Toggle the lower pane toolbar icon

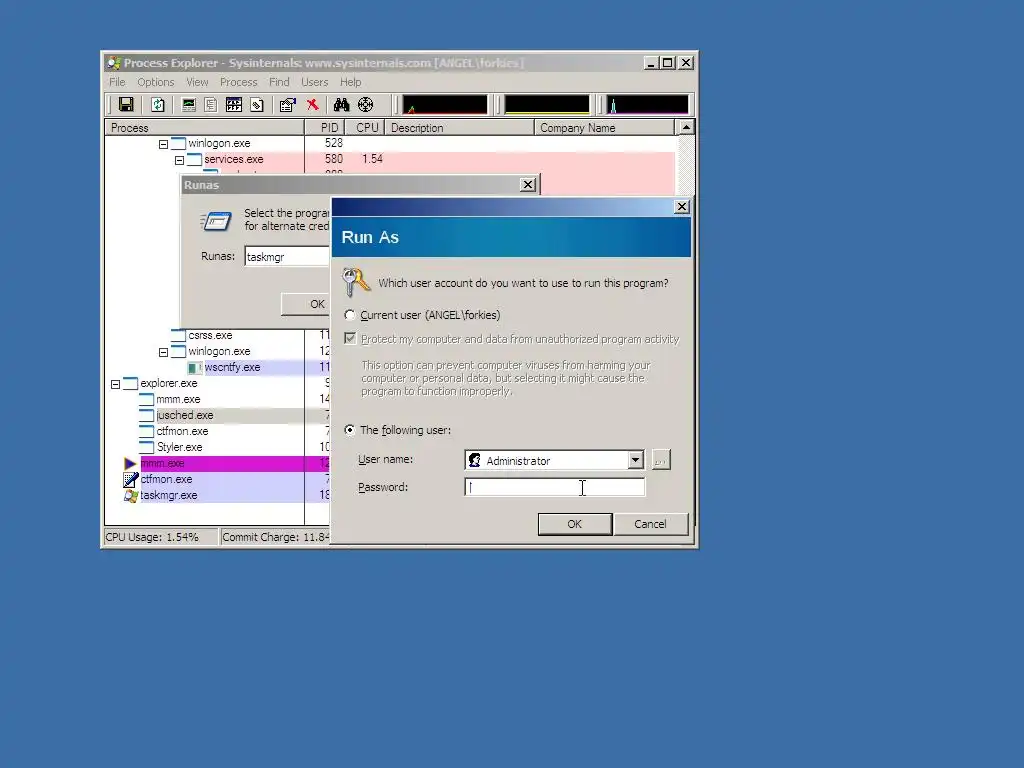point(234,104)
